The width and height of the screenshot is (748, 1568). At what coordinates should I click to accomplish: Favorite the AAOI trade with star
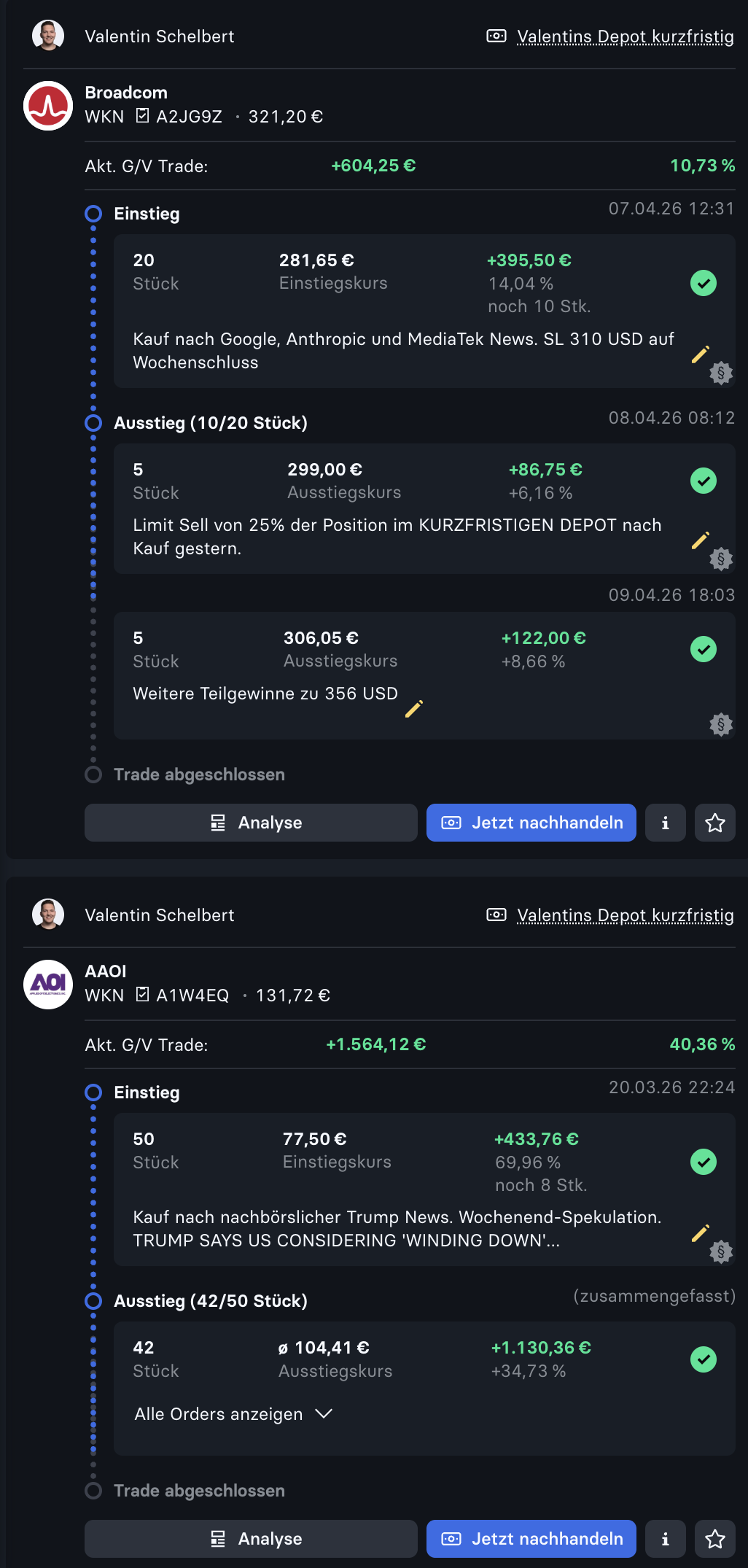(714, 1539)
